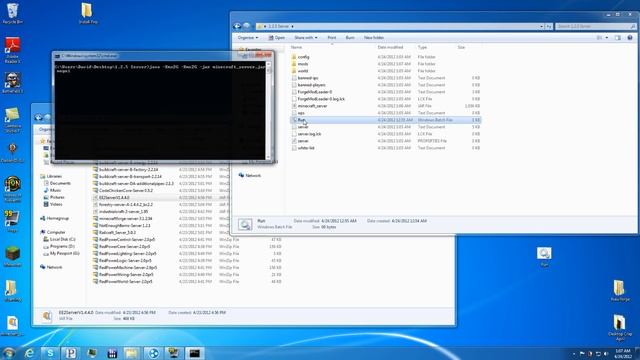Open the Fraps desktop shortcut
This screenshot has width=640, height=360.
(x=12, y=222)
